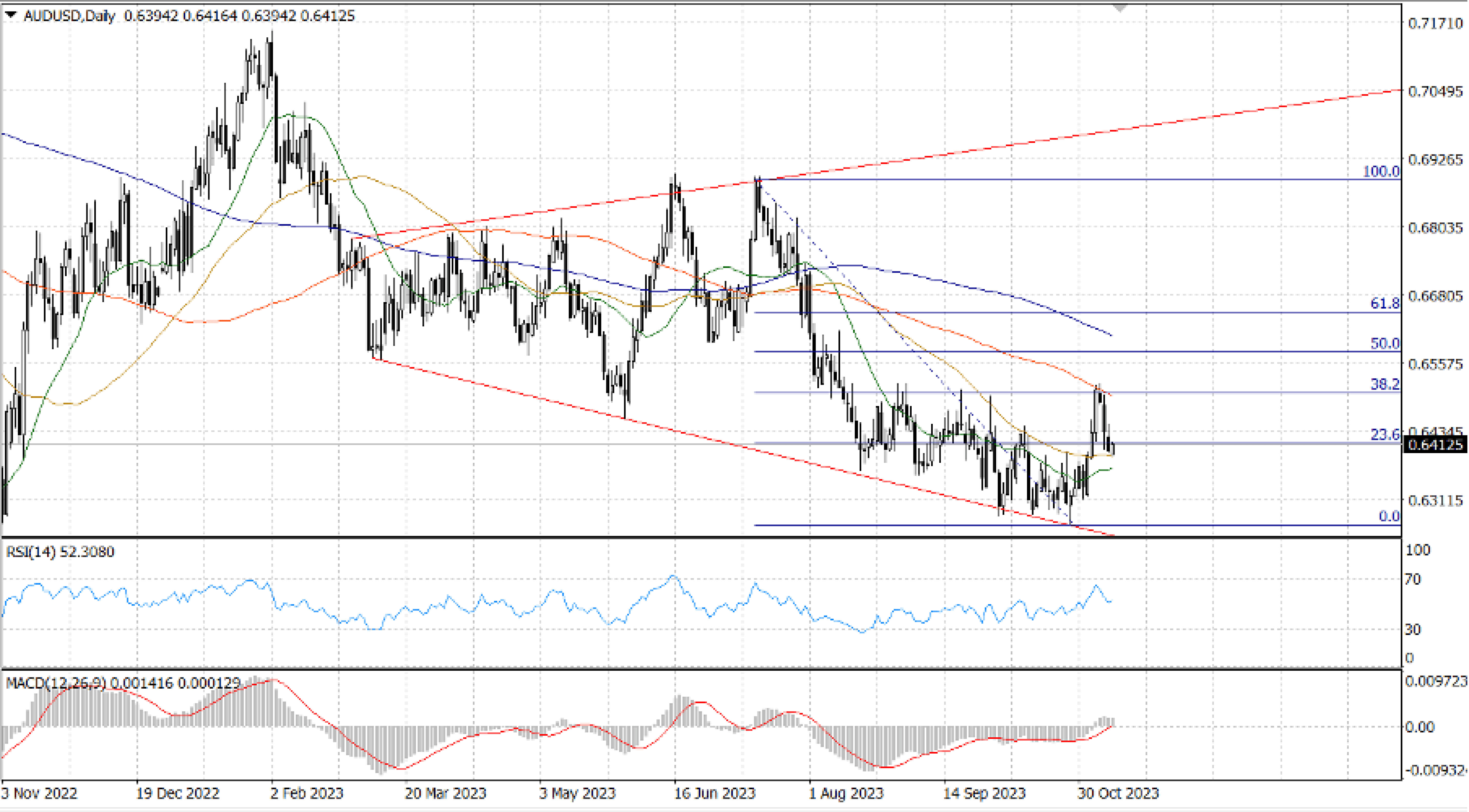Select the 100.0 Fibonacci level label
The width and height of the screenshot is (1469, 812).
[x=1381, y=171]
